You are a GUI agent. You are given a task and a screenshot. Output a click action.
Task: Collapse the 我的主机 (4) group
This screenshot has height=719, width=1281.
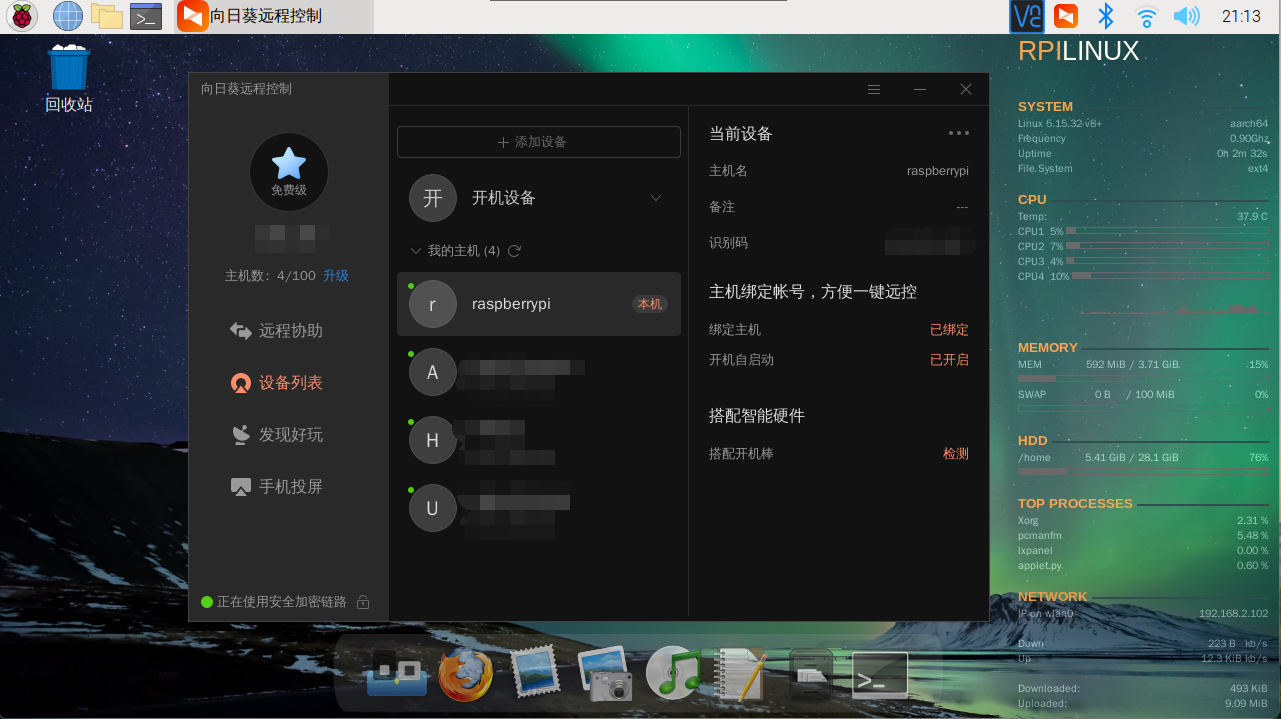416,251
